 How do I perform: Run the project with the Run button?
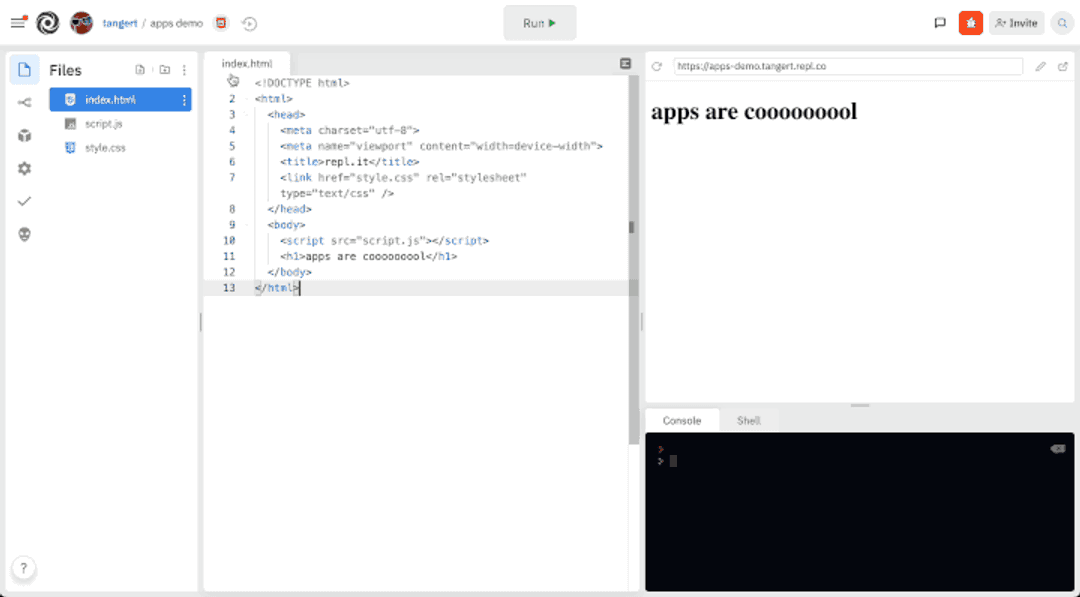[539, 22]
